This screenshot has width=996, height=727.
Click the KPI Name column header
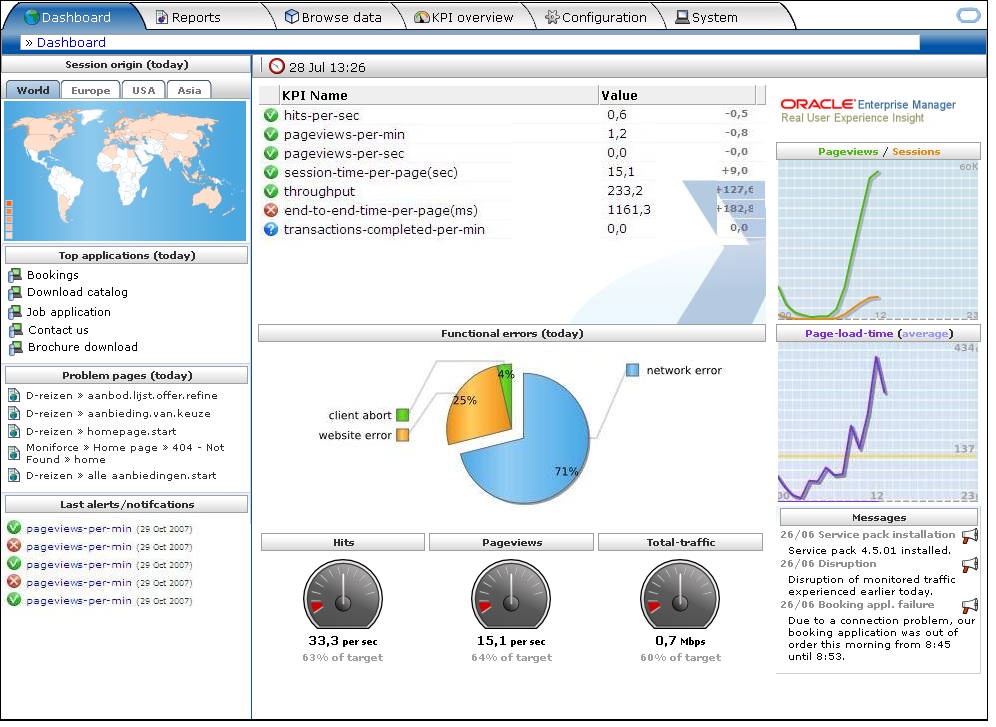(438, 95)
